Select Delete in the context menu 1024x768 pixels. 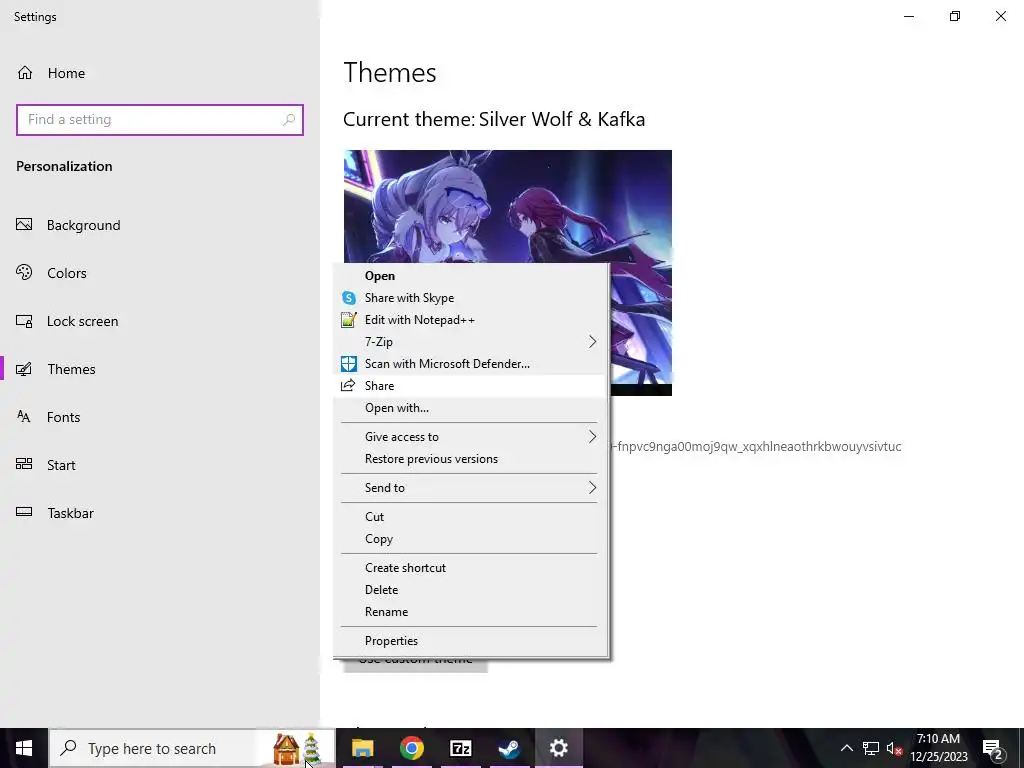click(471, 590)
